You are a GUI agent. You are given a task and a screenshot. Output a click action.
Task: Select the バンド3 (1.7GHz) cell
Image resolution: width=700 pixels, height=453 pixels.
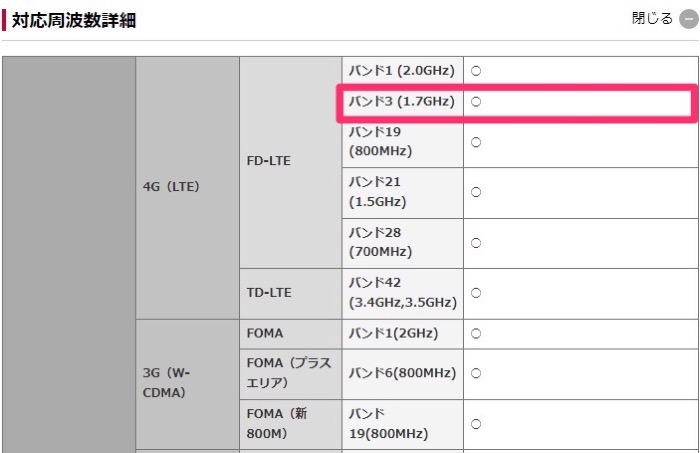pos(401,102)
